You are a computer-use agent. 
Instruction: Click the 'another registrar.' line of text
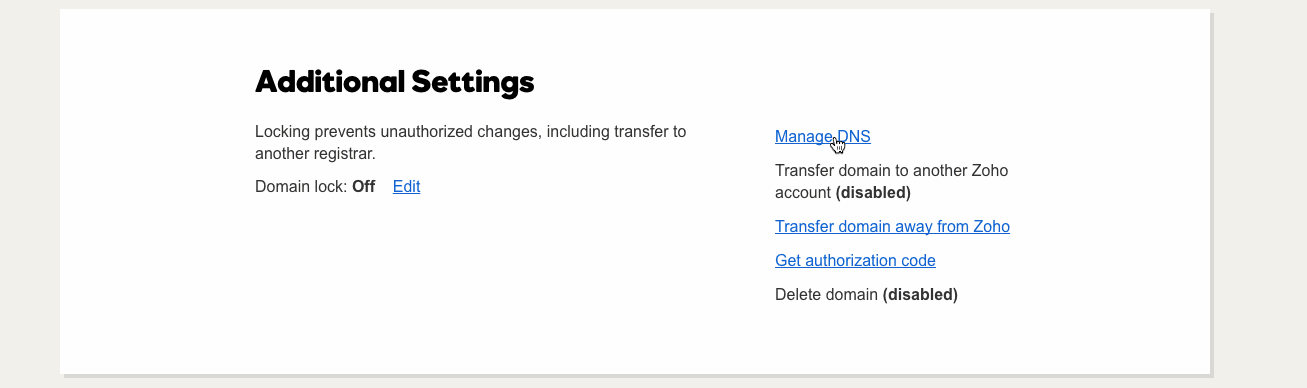tap(315, 154)
